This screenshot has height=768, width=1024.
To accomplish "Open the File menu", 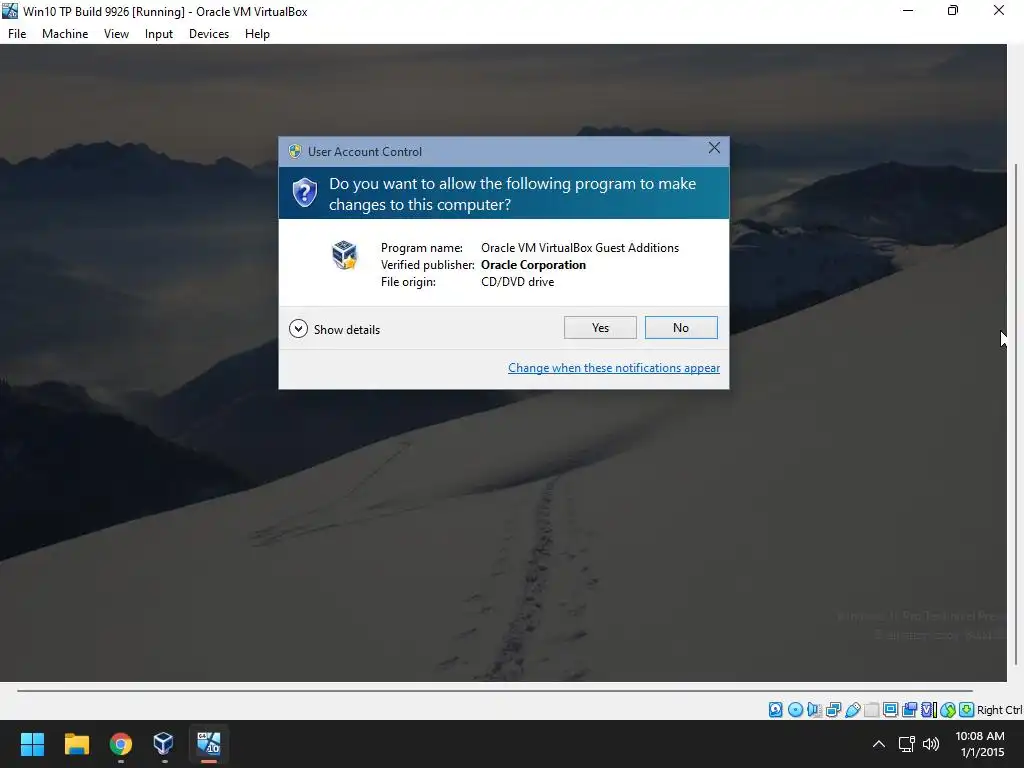I will tap(17, 34).
